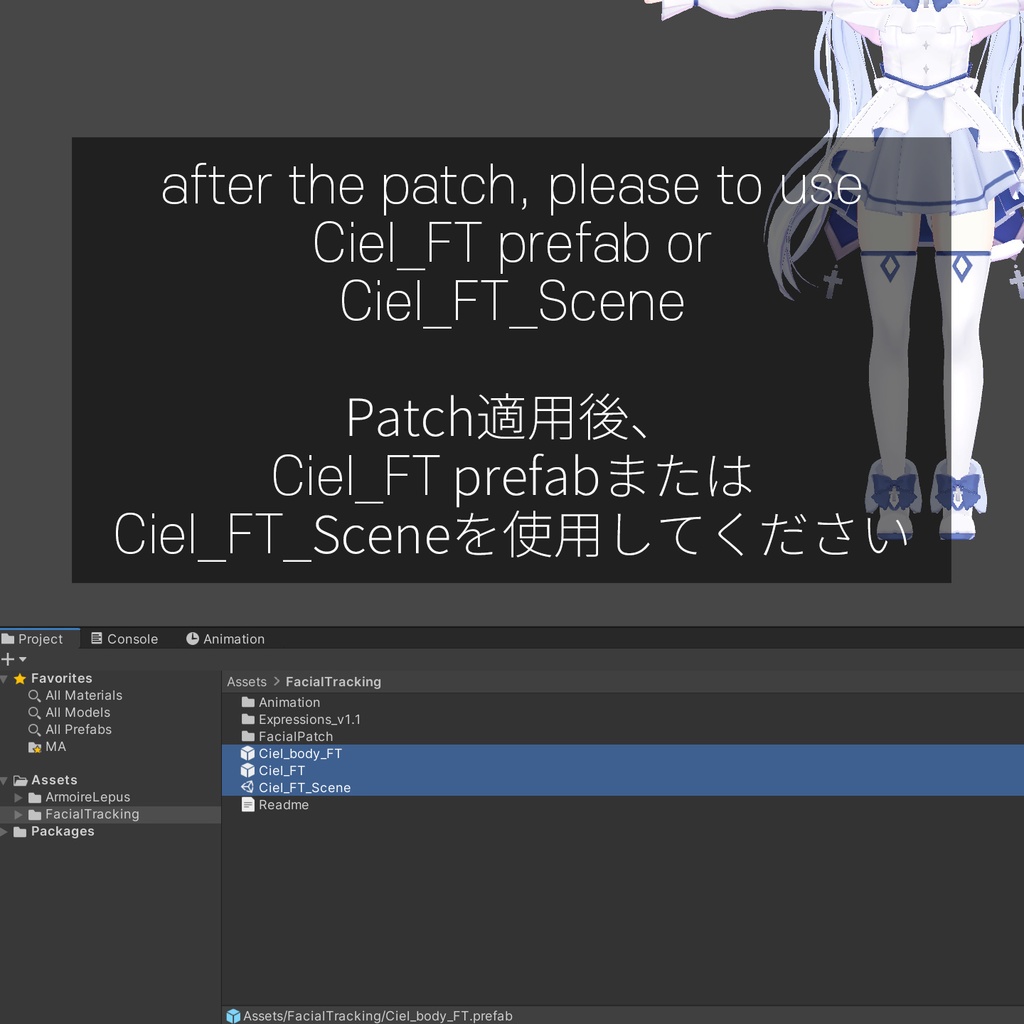The width and height of the screenshot is (1024, 1024).
Task: Click the FacialPatch folder icon
Action: point(248,736)
